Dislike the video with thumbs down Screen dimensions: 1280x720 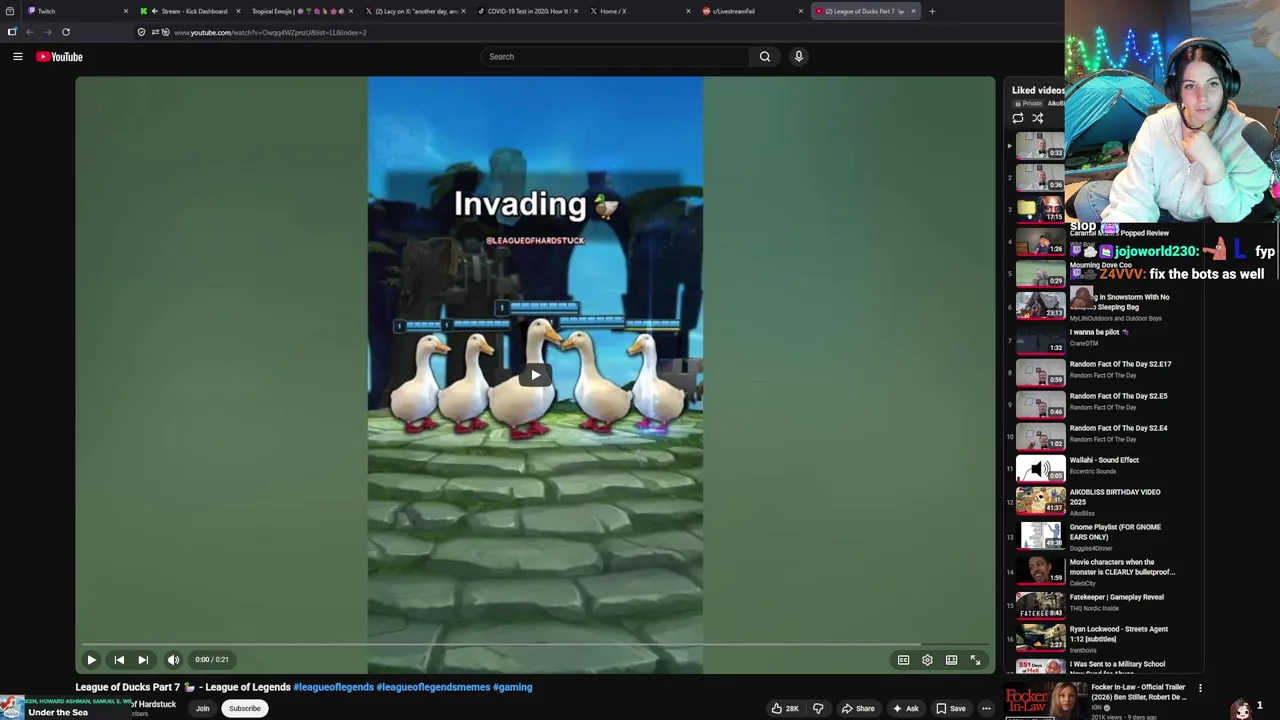click(817, 708)
